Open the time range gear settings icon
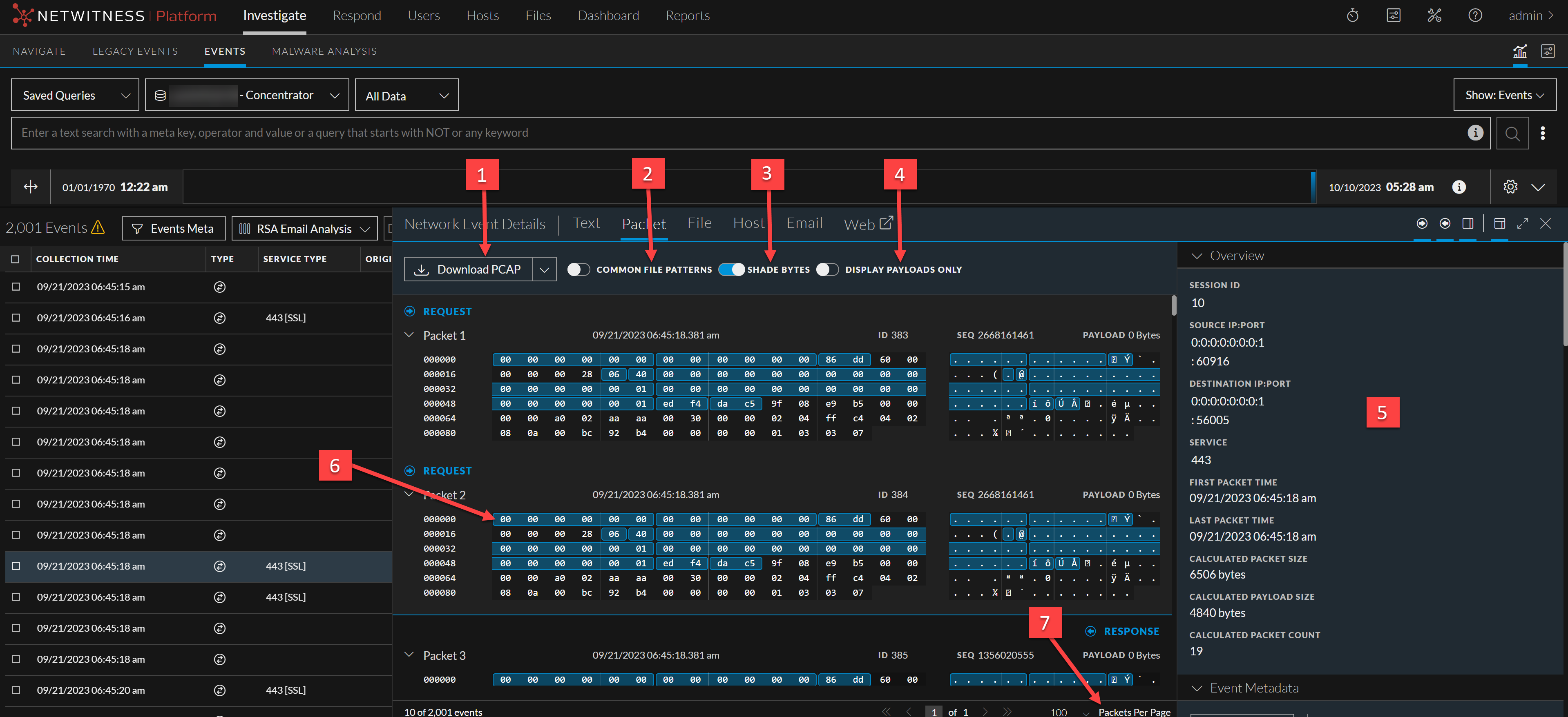The width and height of the screenshot is (1568, 717). click(1510, 187)
